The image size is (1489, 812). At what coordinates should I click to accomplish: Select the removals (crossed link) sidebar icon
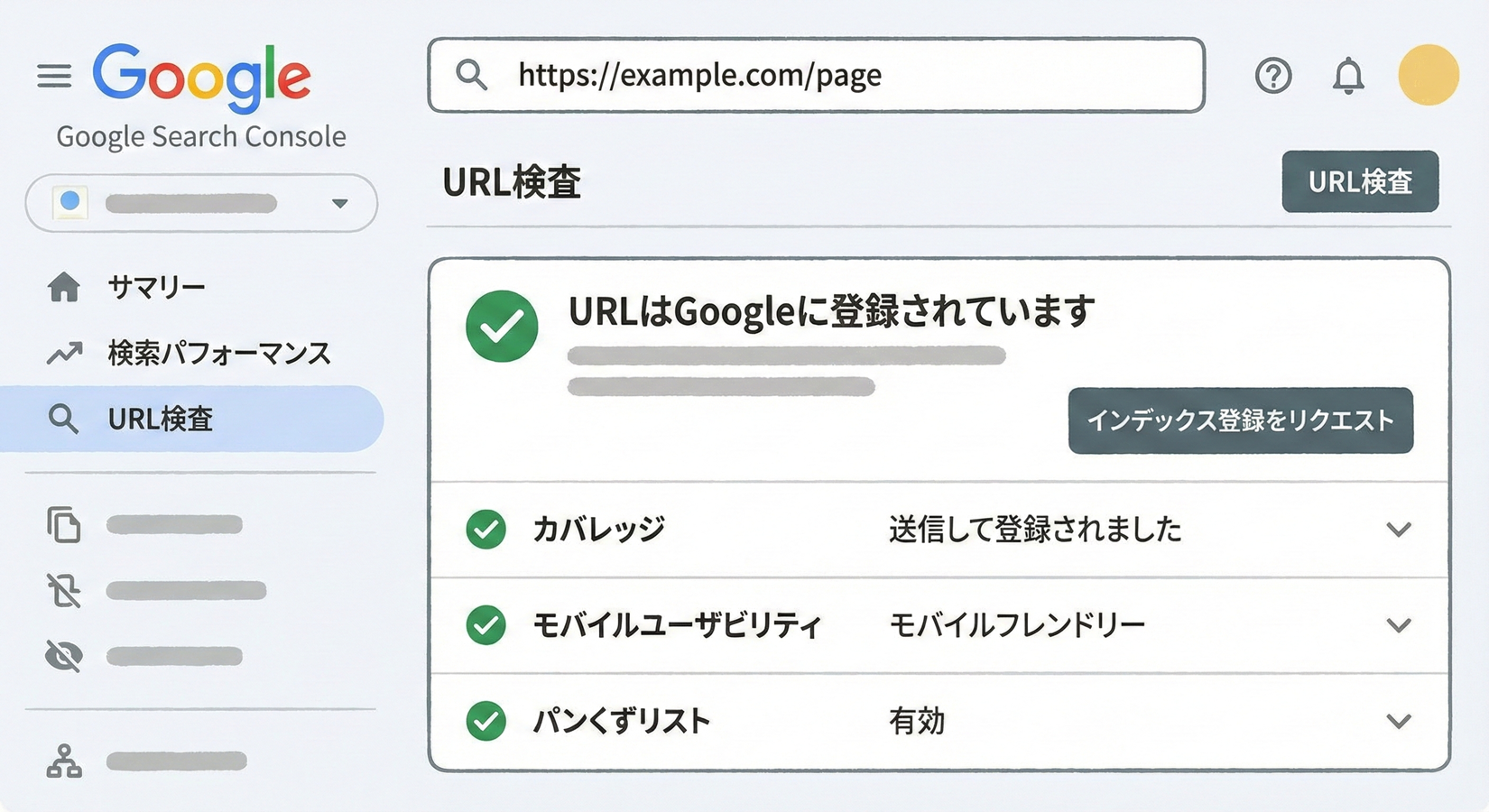(x=64, y=590)
